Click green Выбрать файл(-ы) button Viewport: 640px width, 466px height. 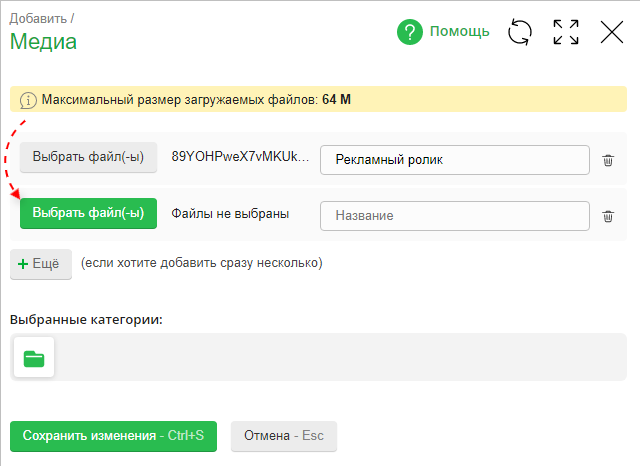tap(88, 213)
